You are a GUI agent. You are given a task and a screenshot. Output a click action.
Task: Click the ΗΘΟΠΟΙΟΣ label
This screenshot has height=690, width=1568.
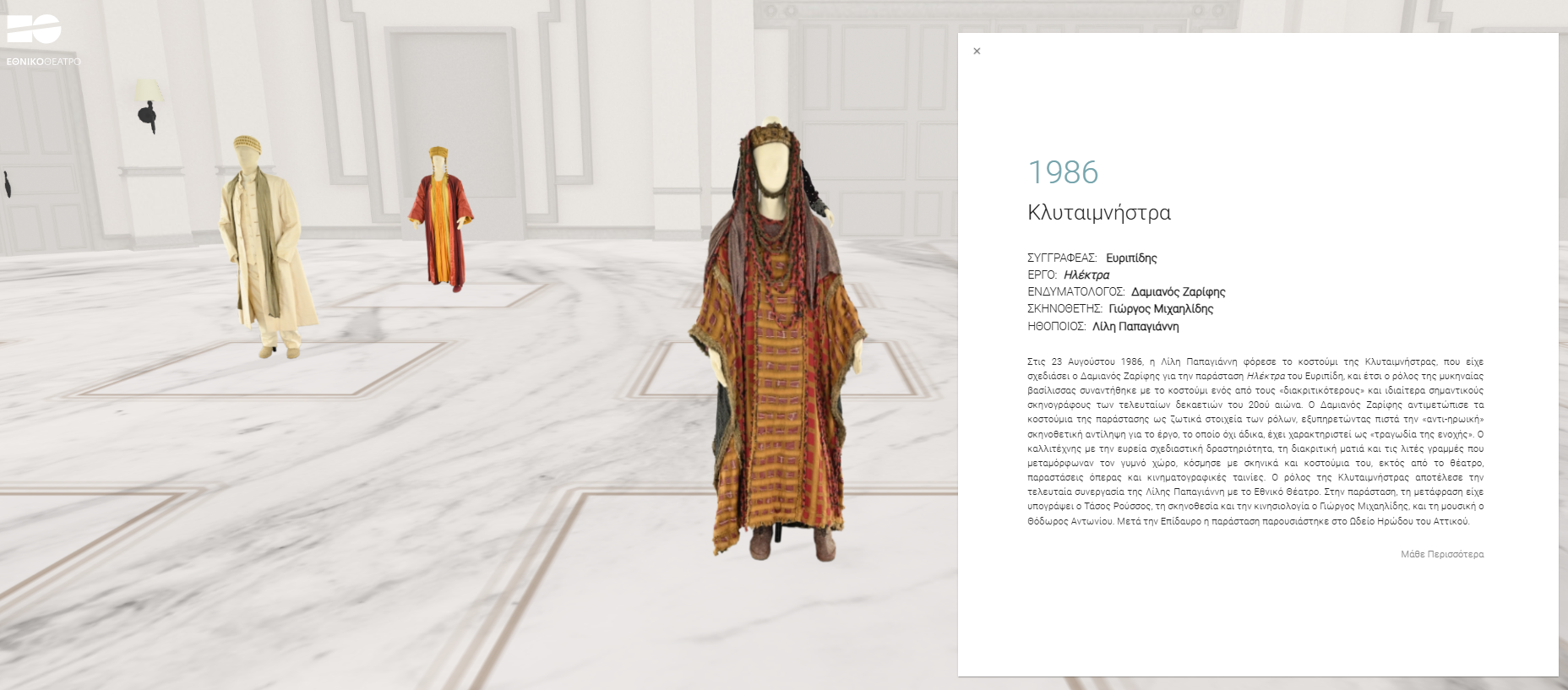(x=1057, y=327)
